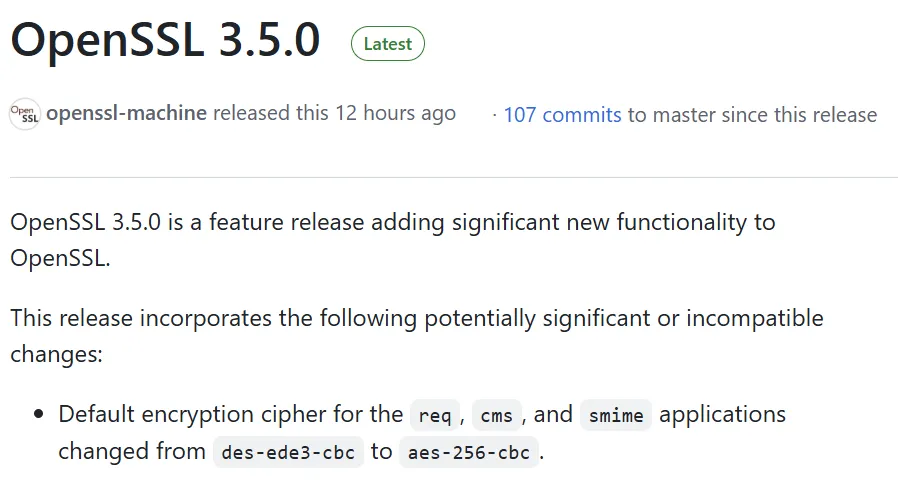
Task: Click the green Latest release badge
Action: click(387, 44)
